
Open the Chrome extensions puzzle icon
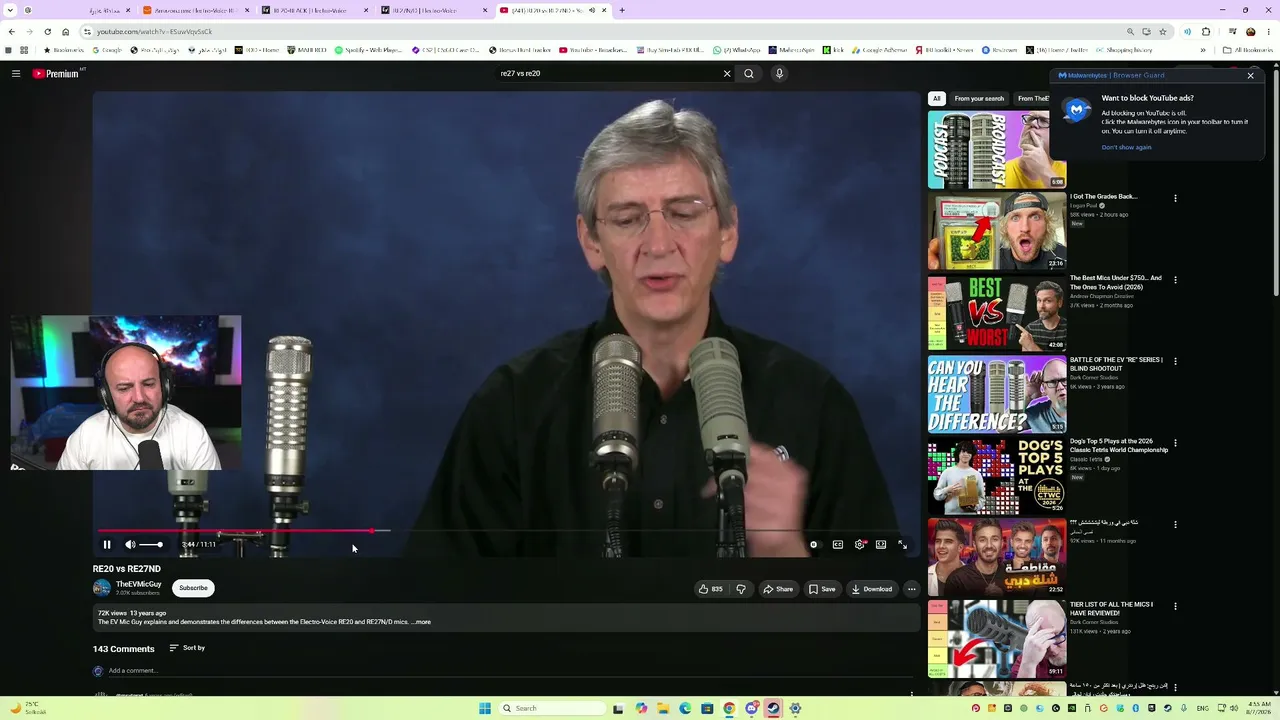pos(1206,31)
